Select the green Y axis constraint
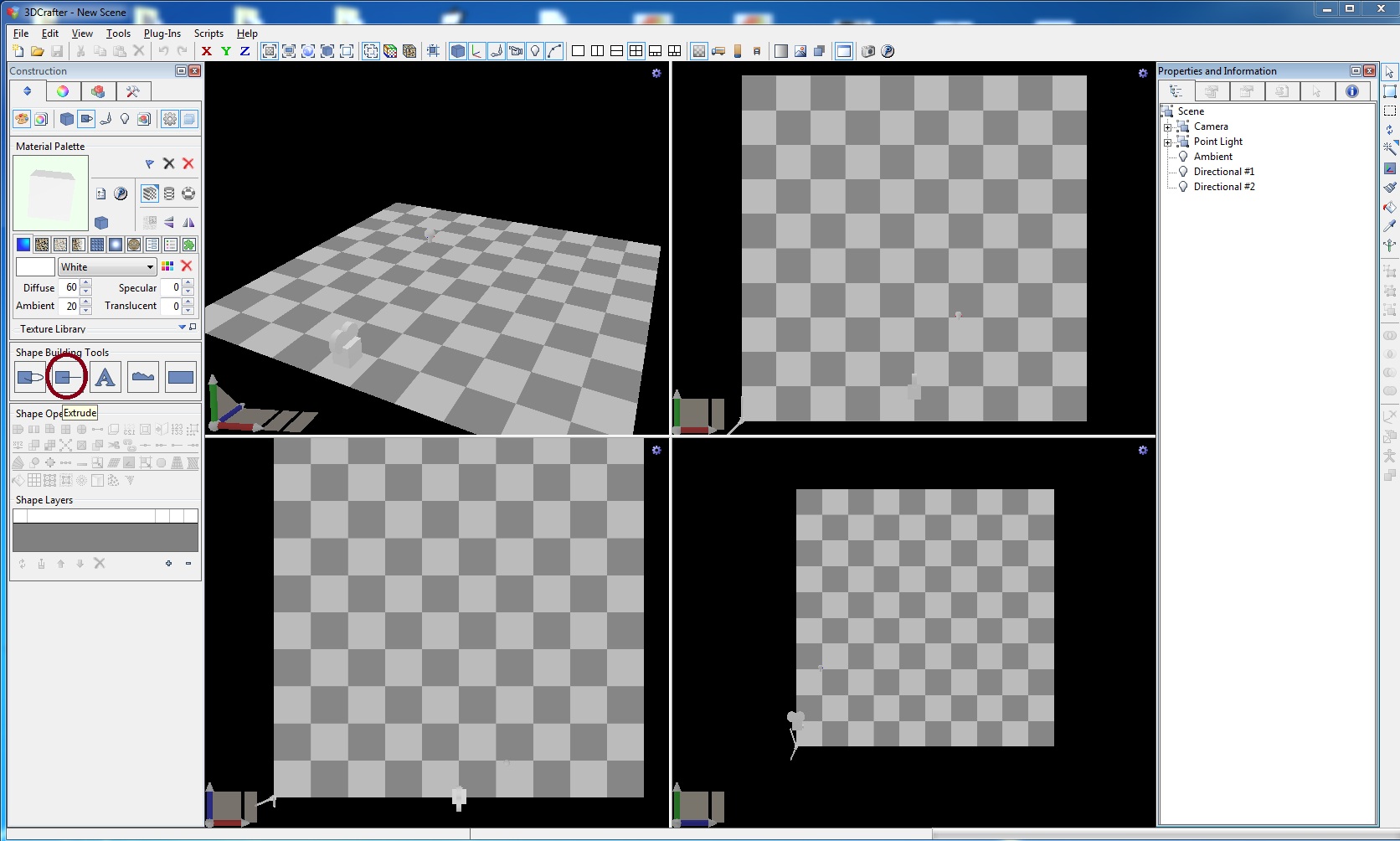 coord(226,51)
